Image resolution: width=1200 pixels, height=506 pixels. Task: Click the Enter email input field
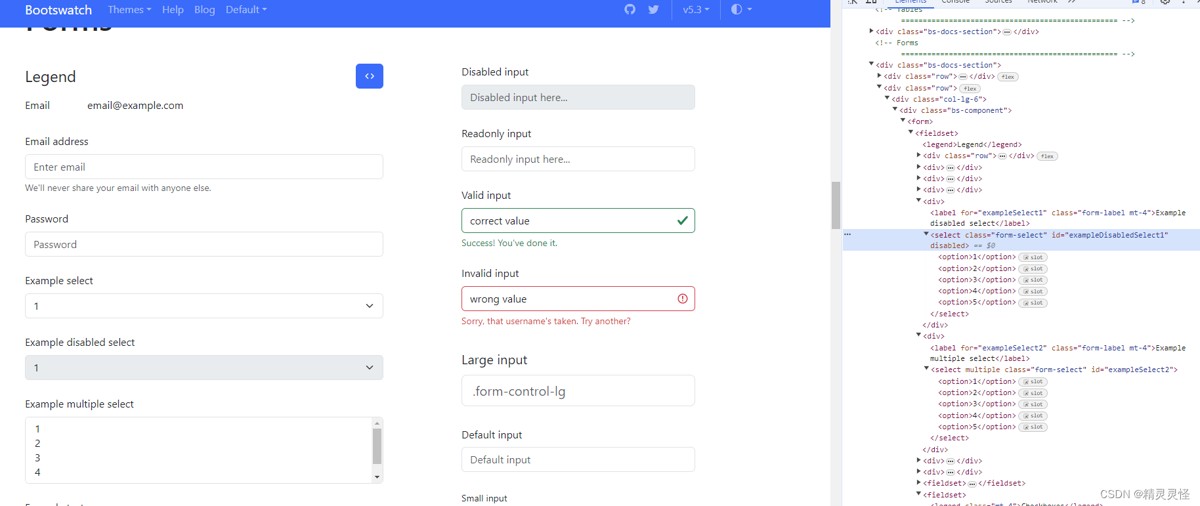coord(204,167)
